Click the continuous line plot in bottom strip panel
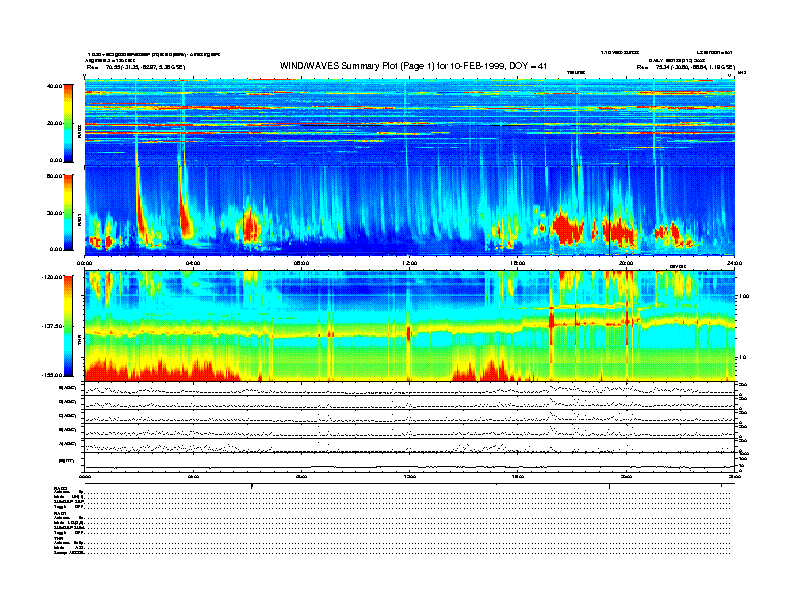The height and width of the screenshot is (612, 792). [409, 467]
